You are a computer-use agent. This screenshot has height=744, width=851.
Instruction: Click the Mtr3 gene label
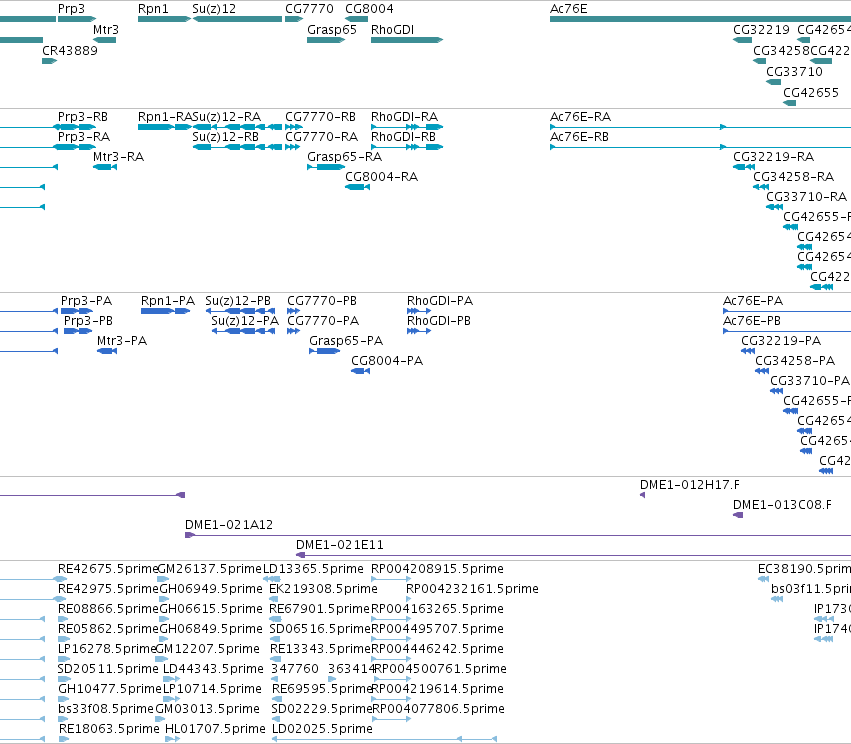[105, 30]
